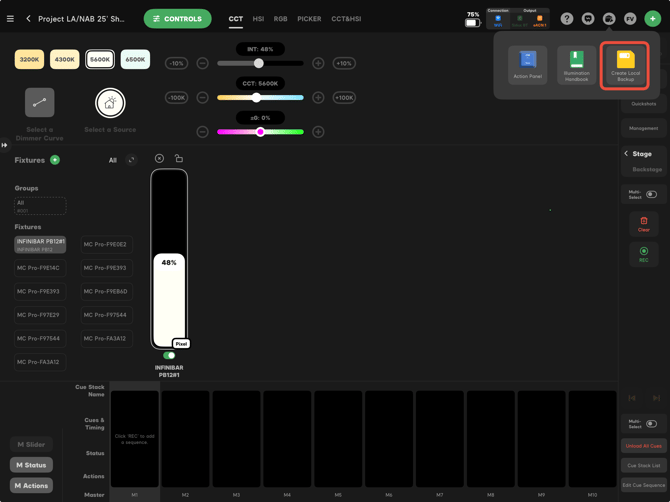Open Action Panel from the popup

(527, 65)
